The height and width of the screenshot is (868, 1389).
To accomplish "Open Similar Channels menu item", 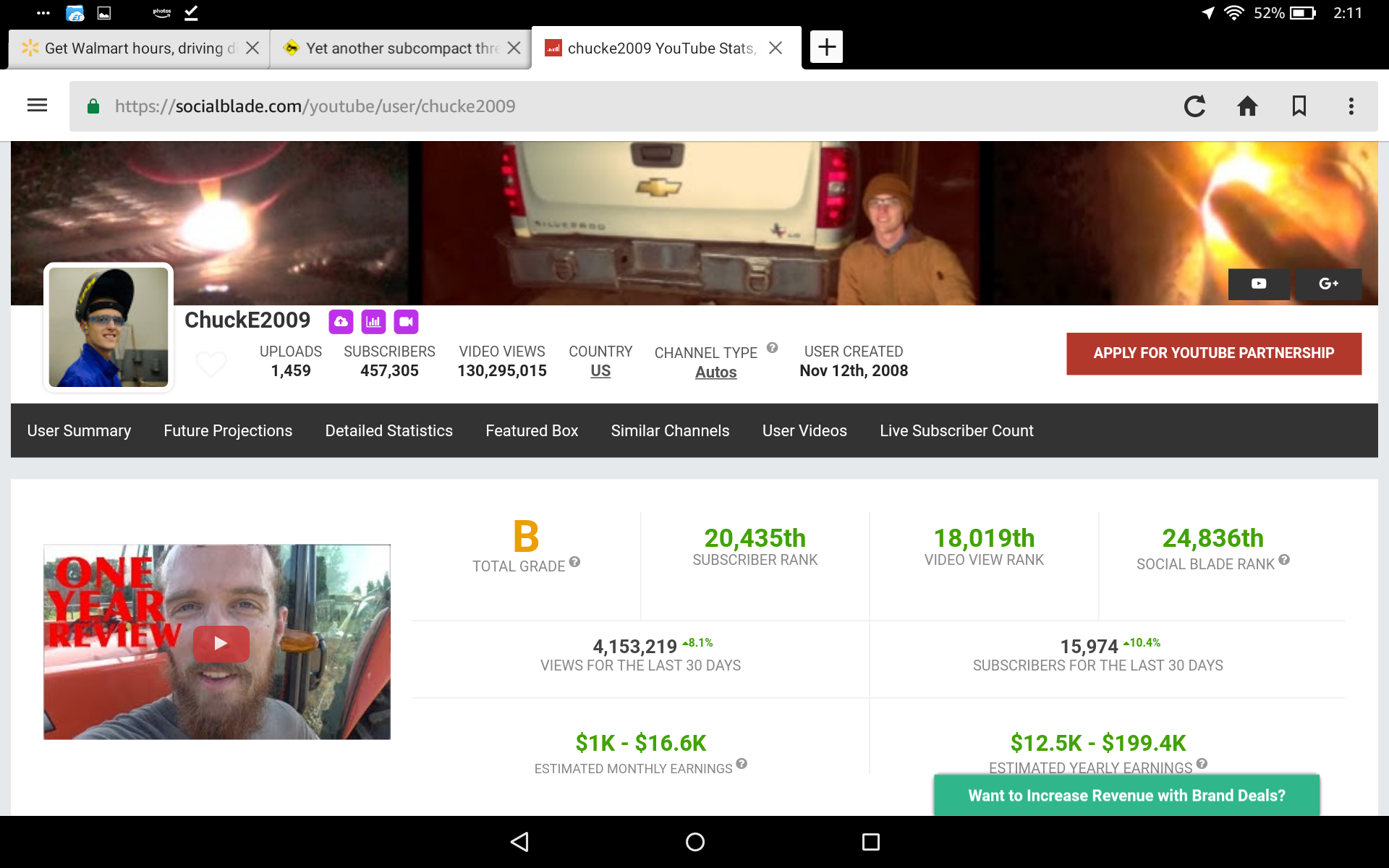I will [670, 431].
